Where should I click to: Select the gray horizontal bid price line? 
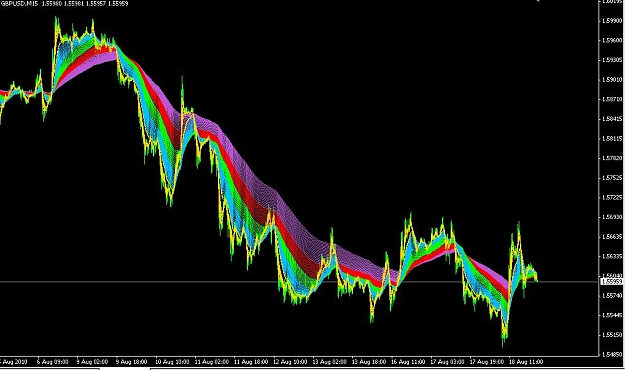coord(299,282)
